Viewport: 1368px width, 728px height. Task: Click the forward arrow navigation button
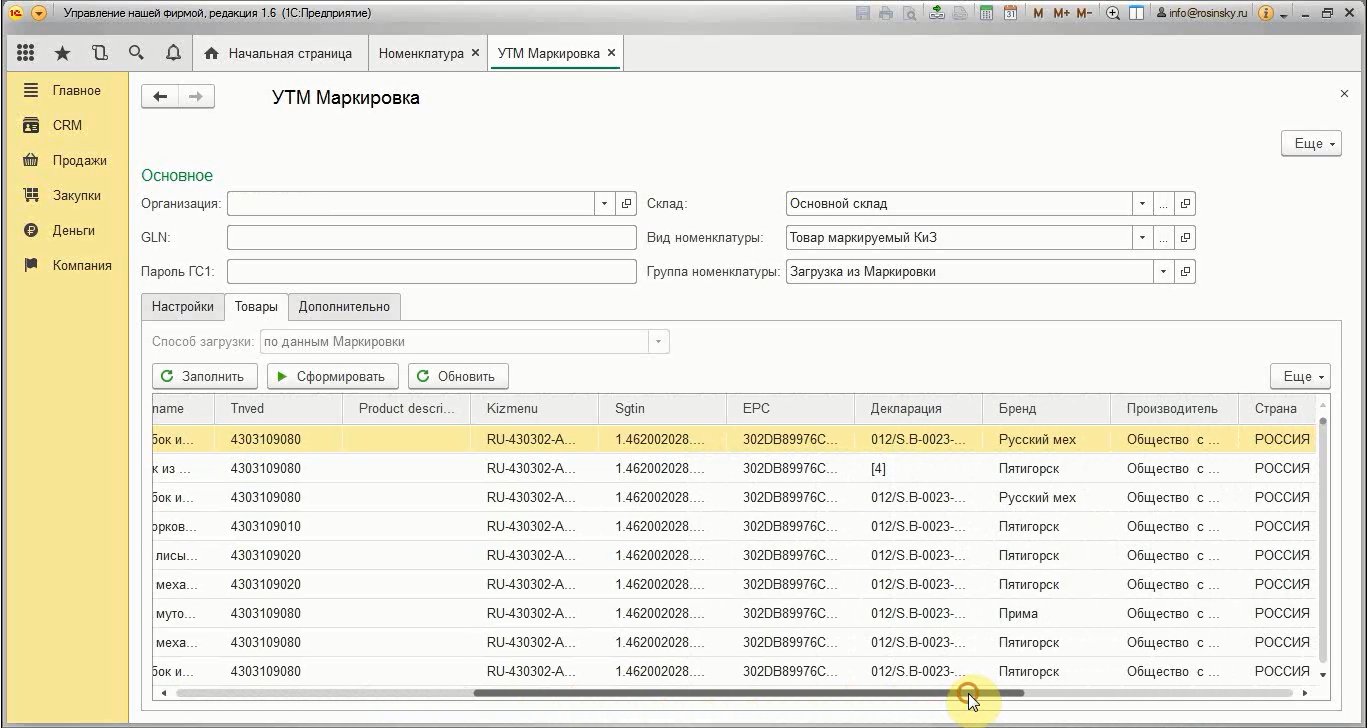(196, 97)
